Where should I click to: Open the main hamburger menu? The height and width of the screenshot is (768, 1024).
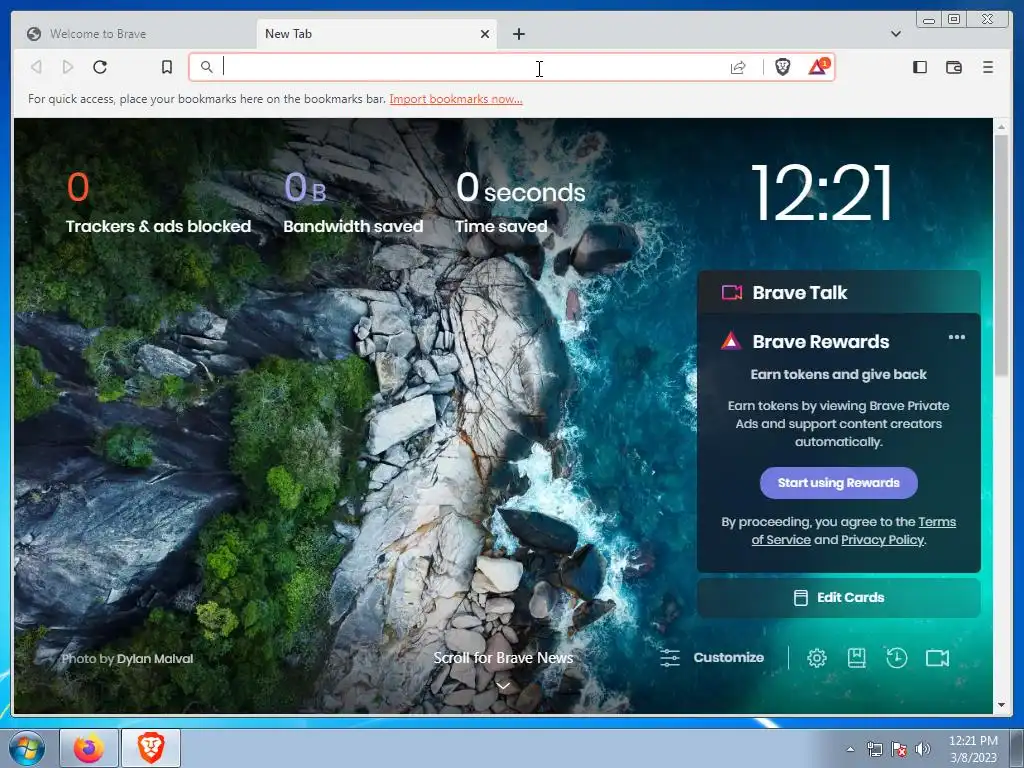pos(988,67)
